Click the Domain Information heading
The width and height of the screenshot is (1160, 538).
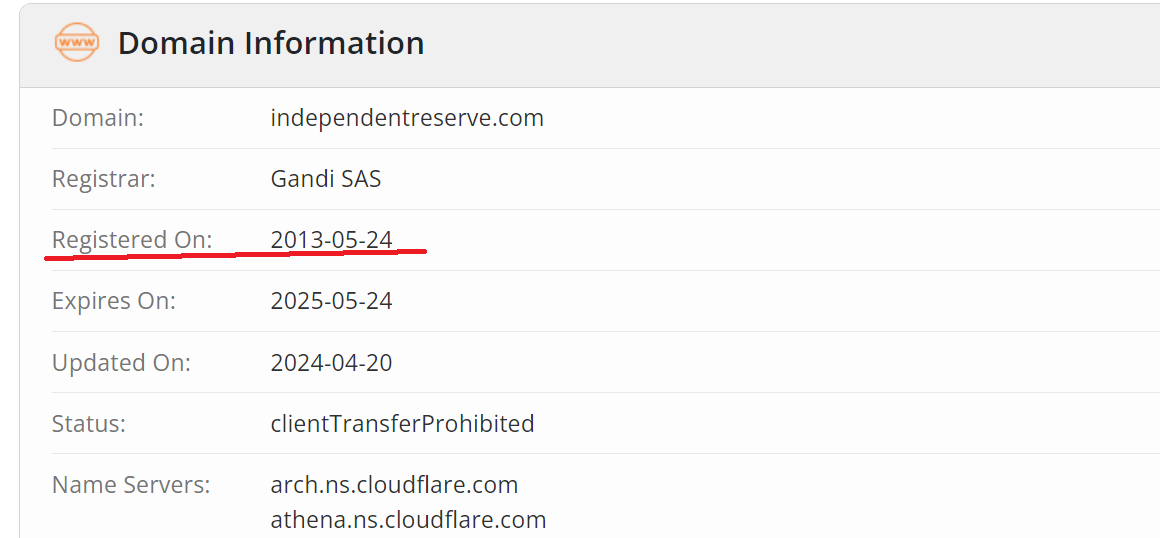coord(271,43)
